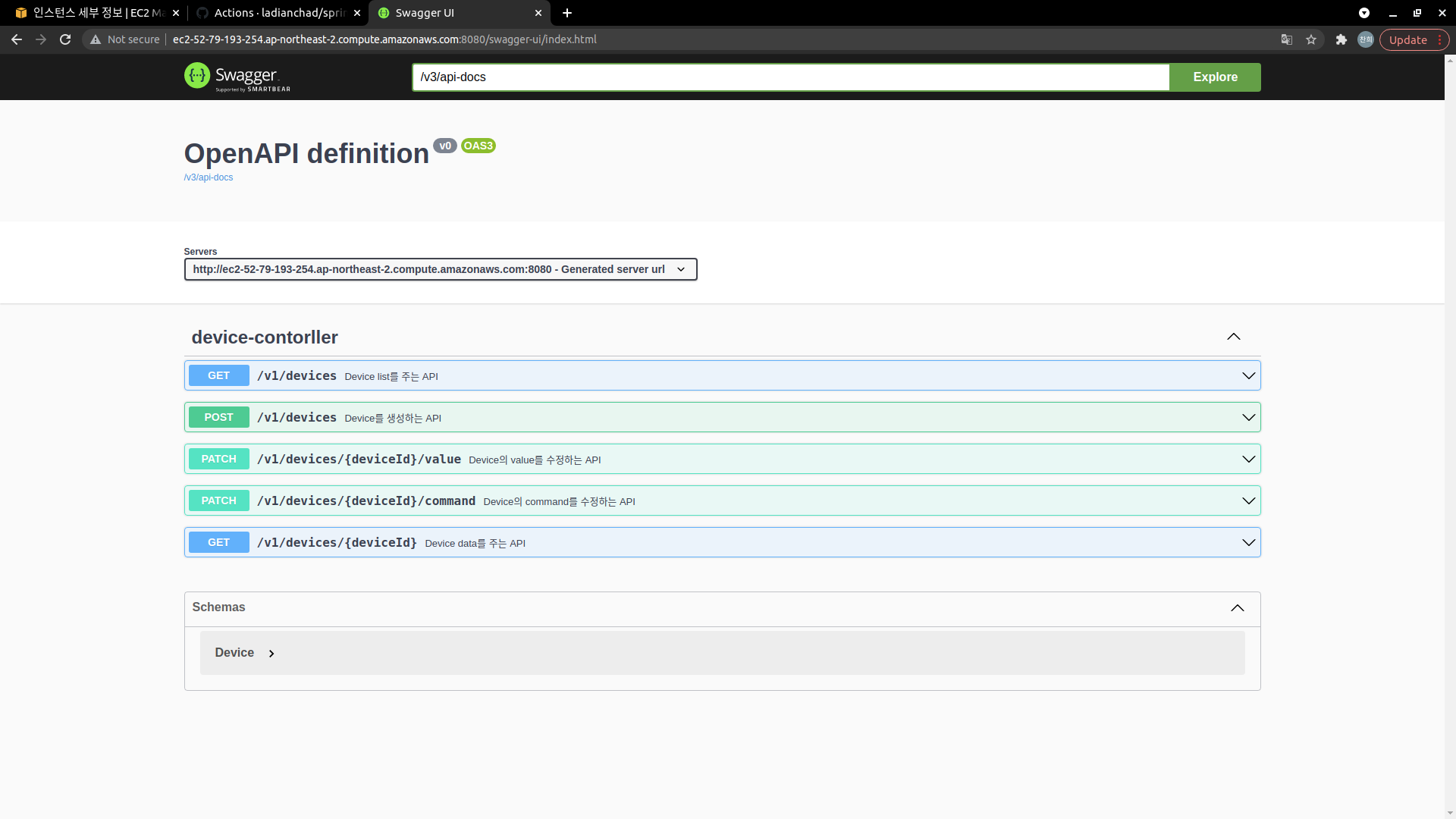Open the /v3/api-docs link under title
This screenshot has width=1456, height=819.
coord(209,177)
